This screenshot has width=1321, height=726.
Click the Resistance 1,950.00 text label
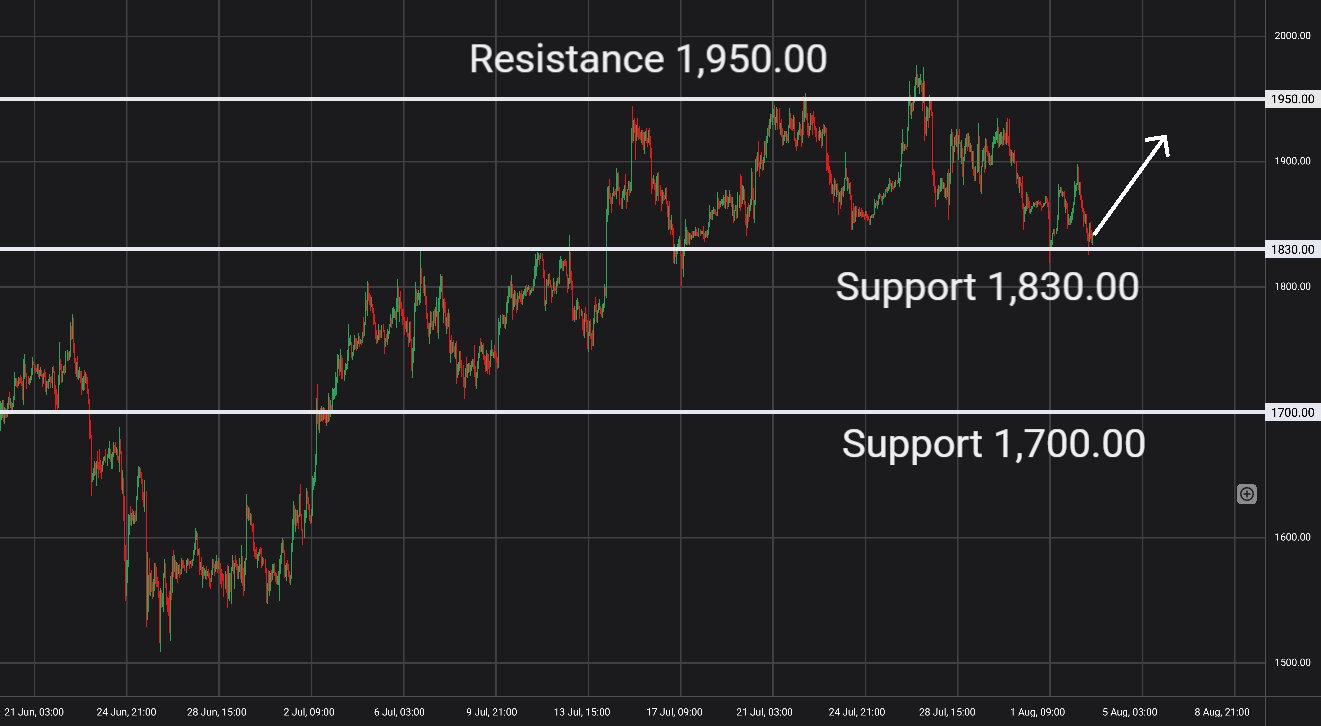(648, 59)
